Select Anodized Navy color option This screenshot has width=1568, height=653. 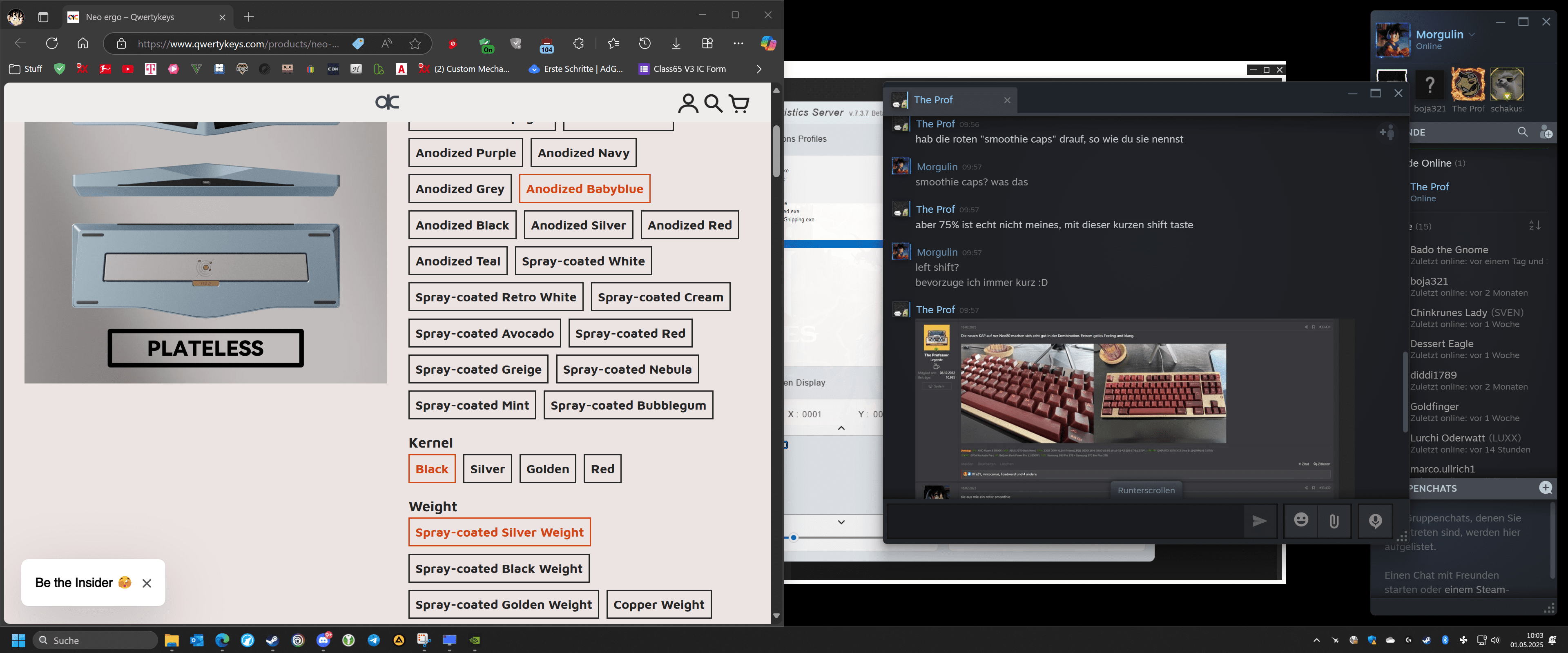tap(583, 153)
